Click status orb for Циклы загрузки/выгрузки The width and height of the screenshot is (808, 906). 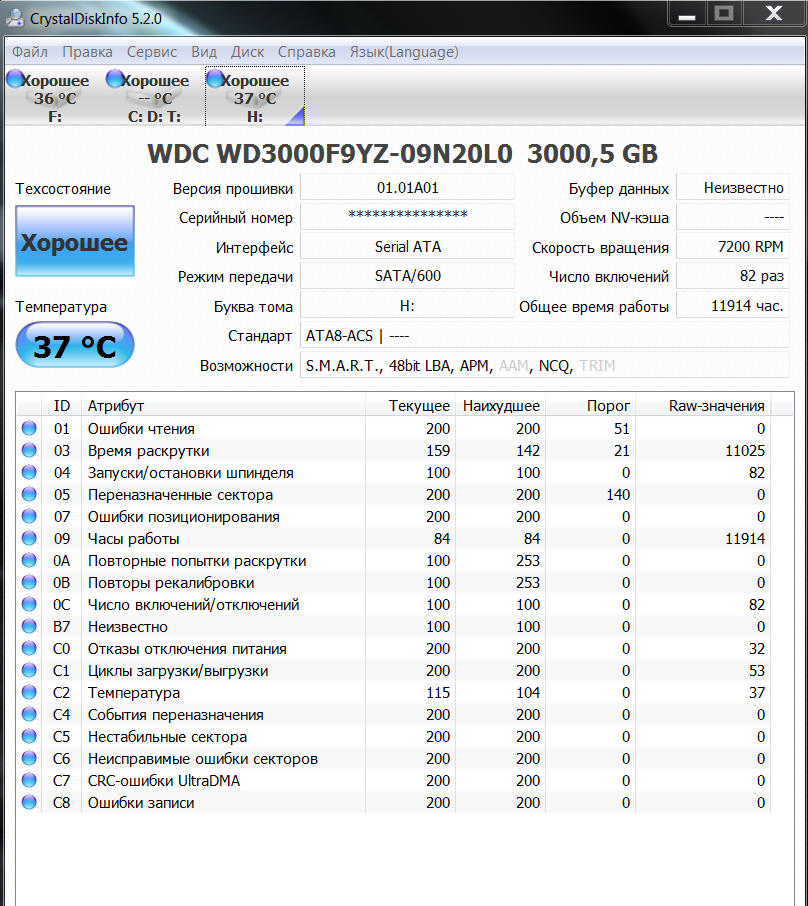pos(29,670)
